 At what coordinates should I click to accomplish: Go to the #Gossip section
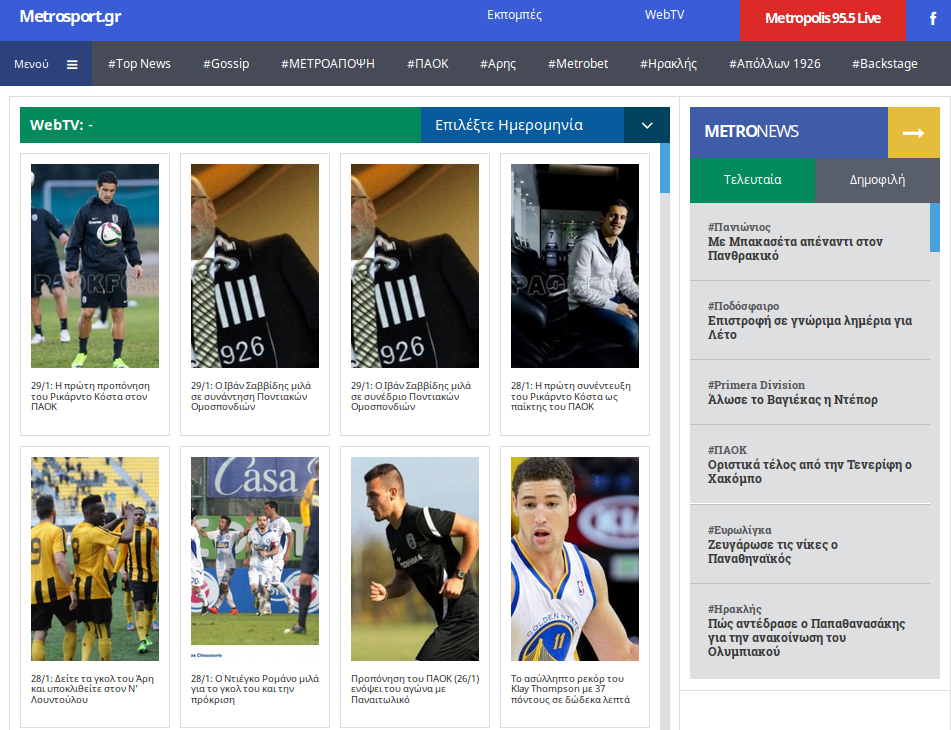(226, 64)
